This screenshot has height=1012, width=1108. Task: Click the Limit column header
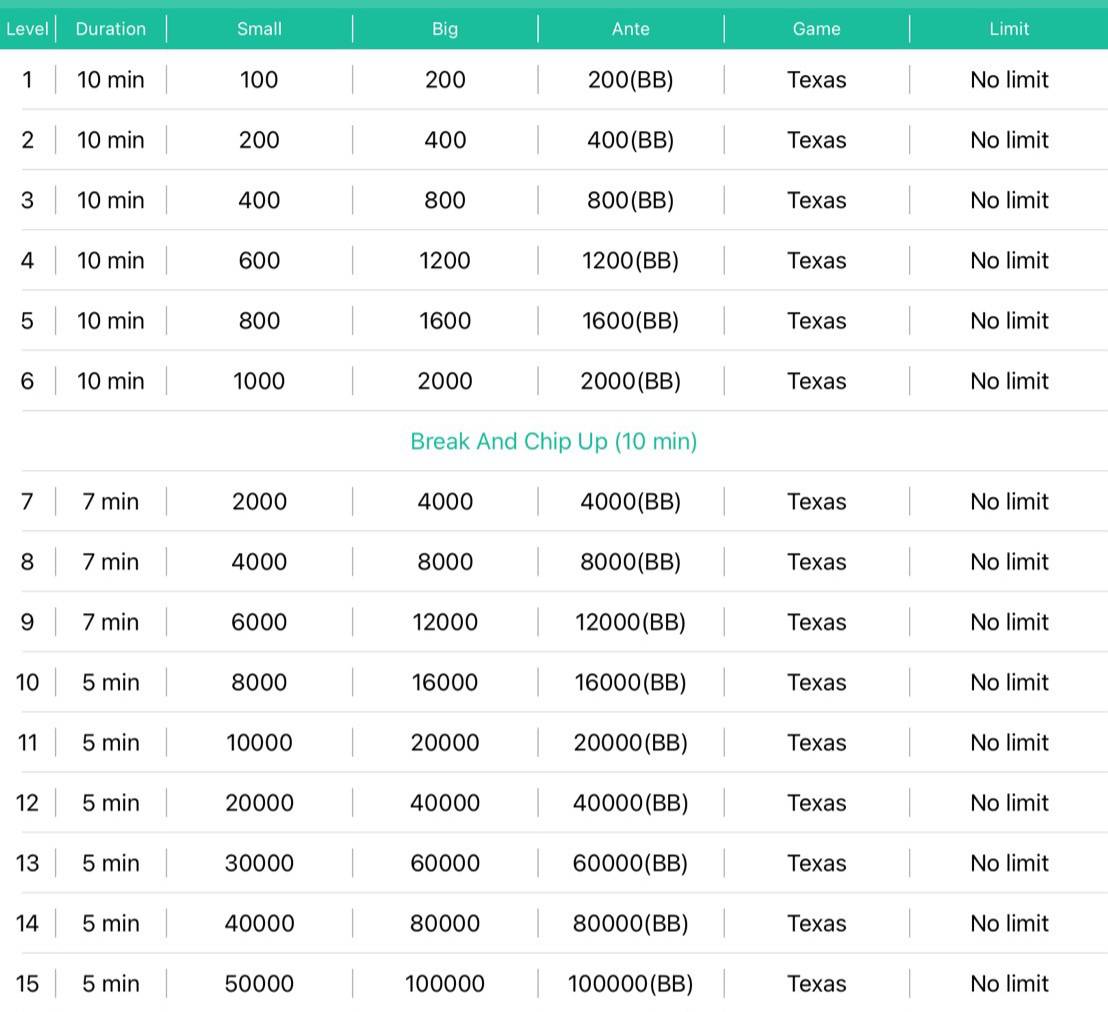[x=1009, y=29]
